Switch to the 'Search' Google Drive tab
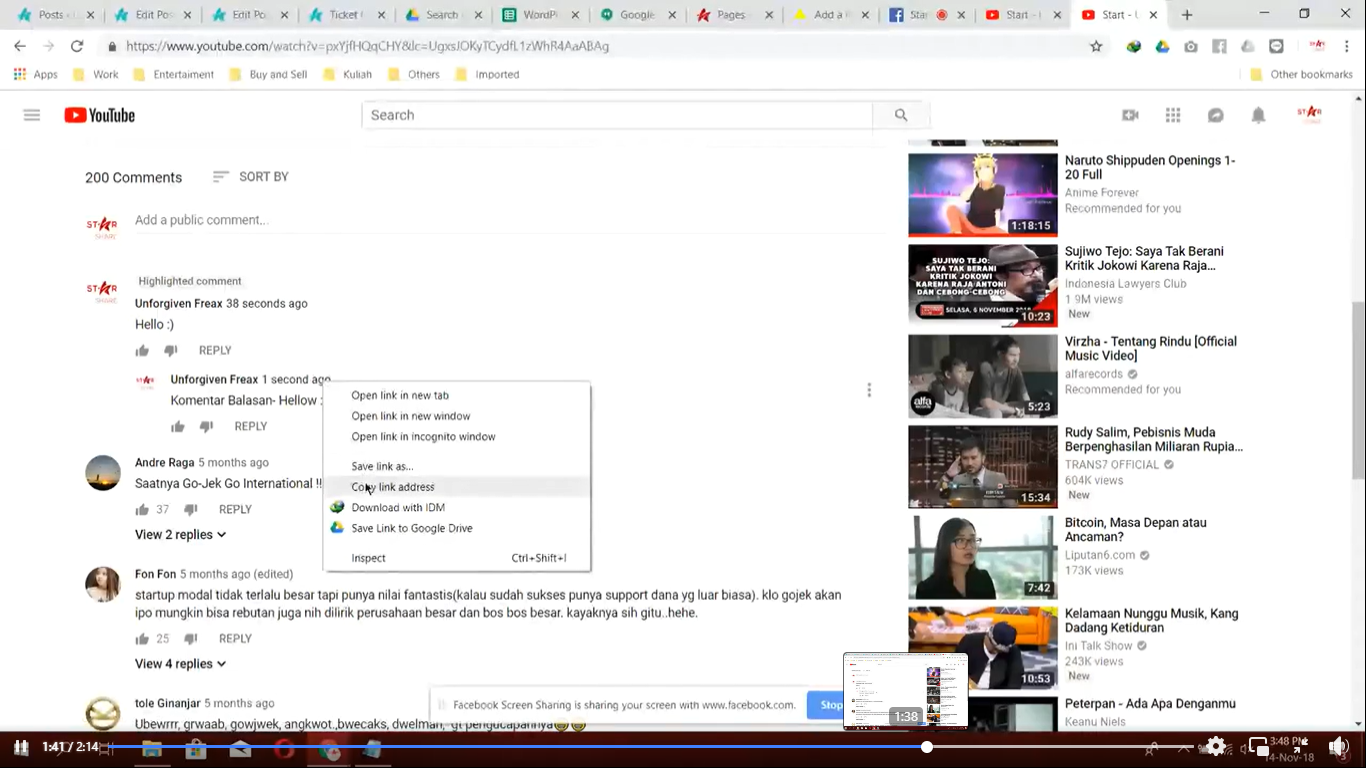Viewport: 1366px width, 768px height. [x=441, y=15]
